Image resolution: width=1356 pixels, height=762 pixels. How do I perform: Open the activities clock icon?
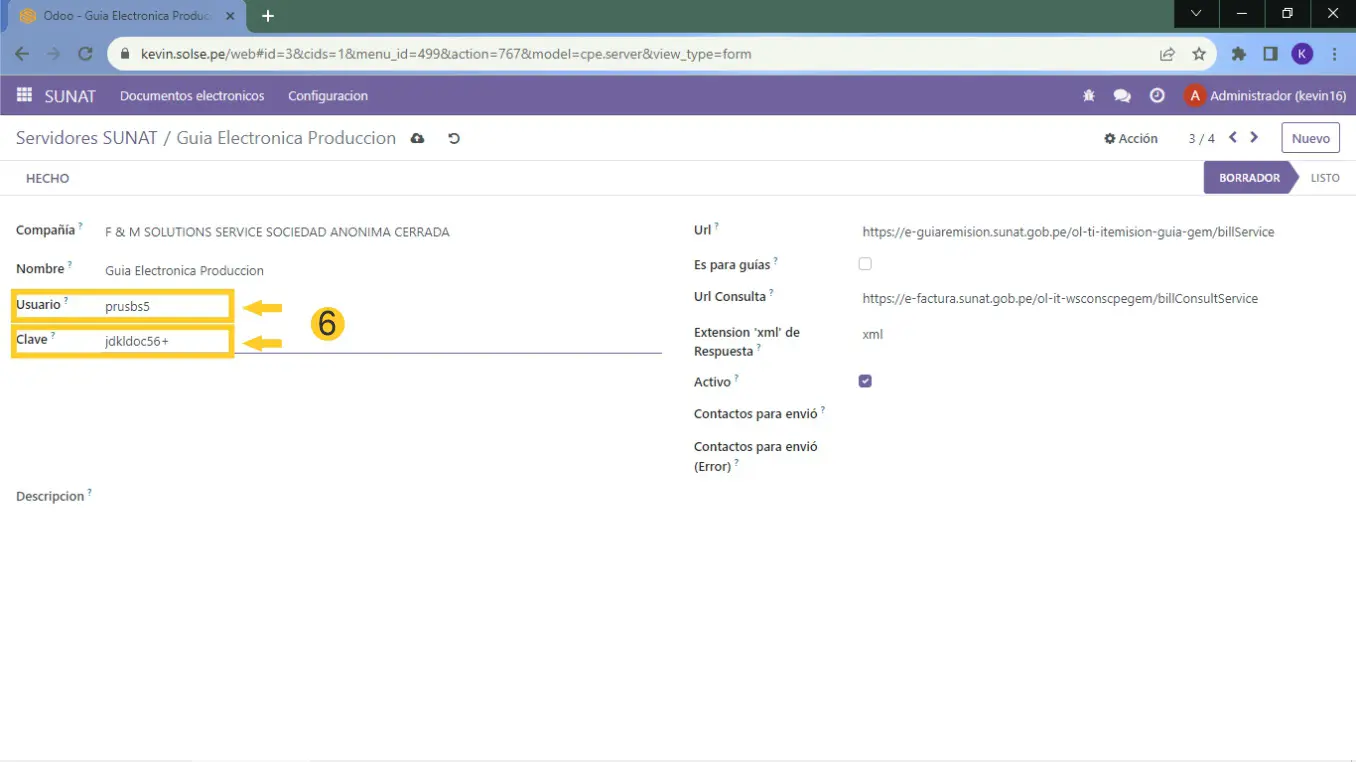(x=1157, y=96)
